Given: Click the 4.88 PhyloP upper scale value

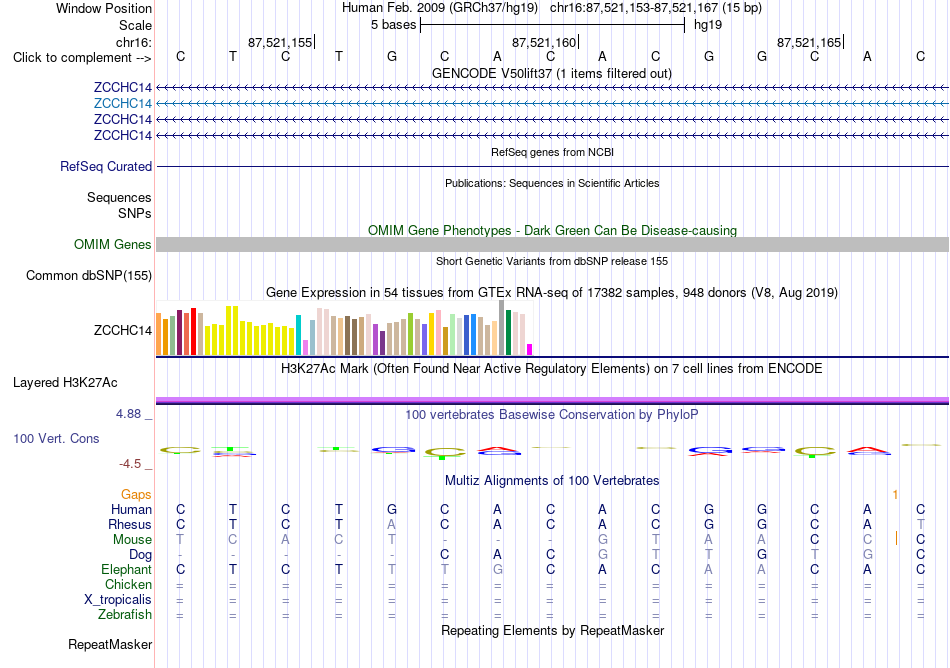Looking at the screenshot, I should (x=128, y=414).
